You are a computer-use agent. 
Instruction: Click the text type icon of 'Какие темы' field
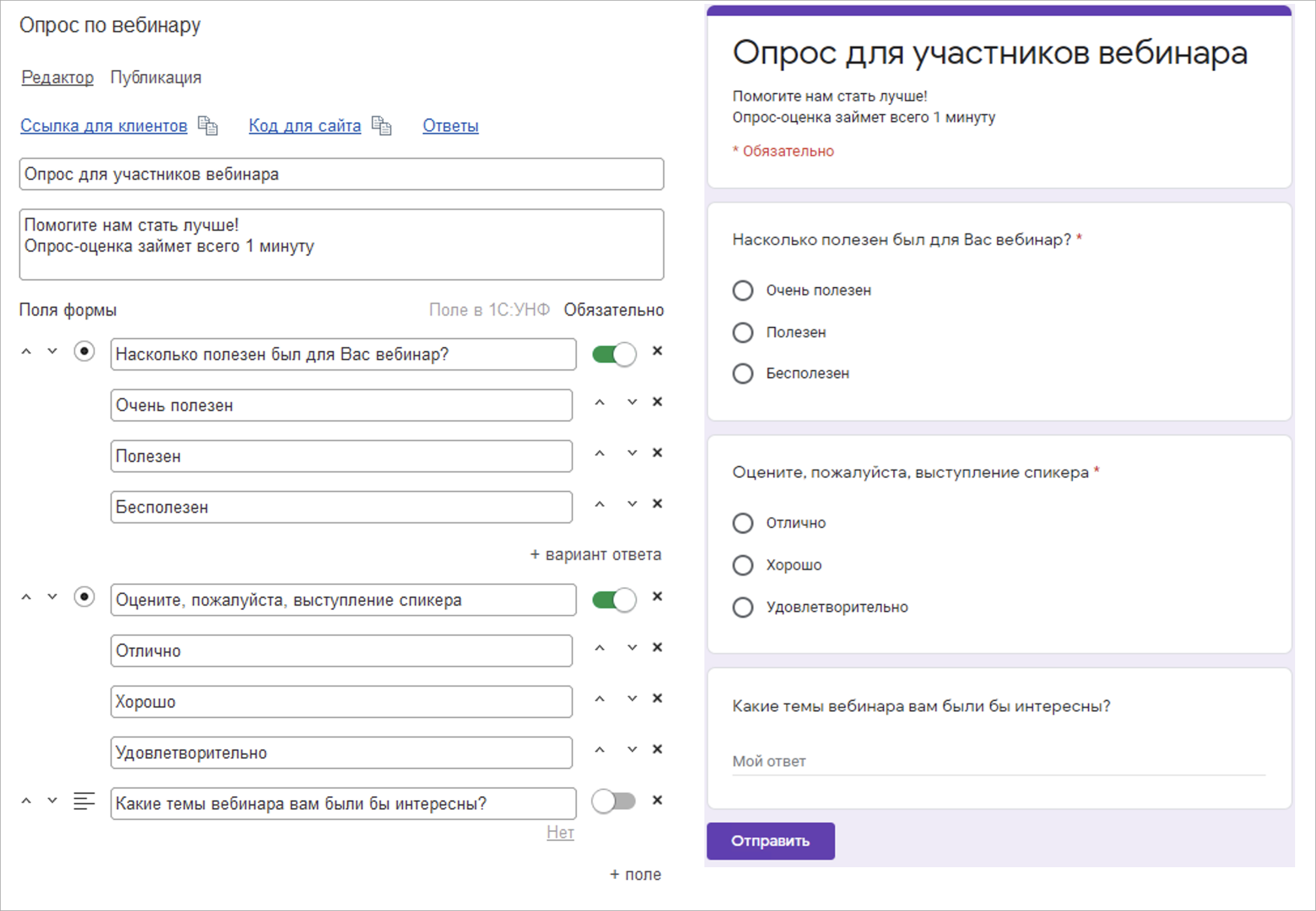click(84, 801)
